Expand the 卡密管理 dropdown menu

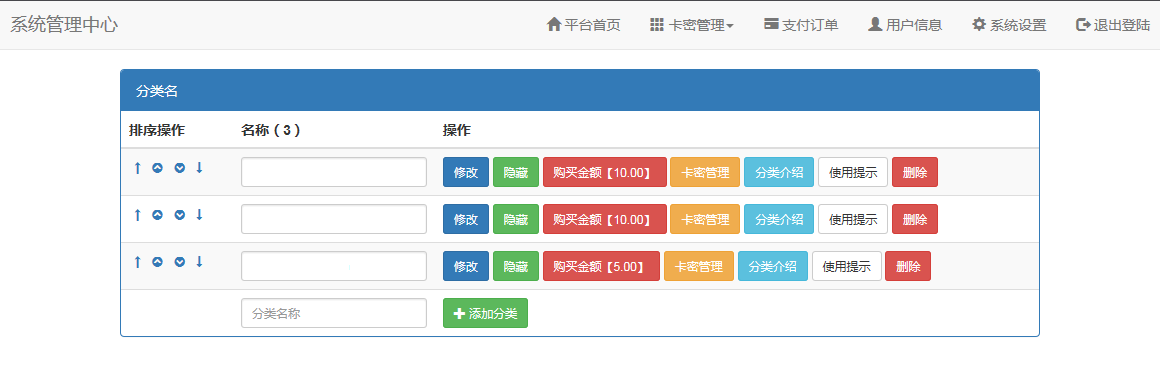pyautogui.click(x=692, y=25)
